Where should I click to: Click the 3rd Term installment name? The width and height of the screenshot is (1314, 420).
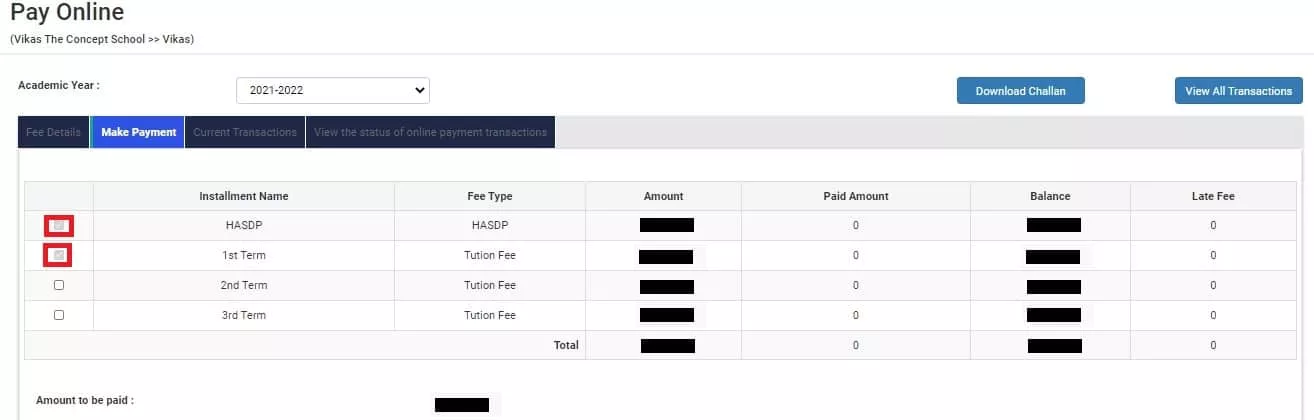[x=244, y=315]
